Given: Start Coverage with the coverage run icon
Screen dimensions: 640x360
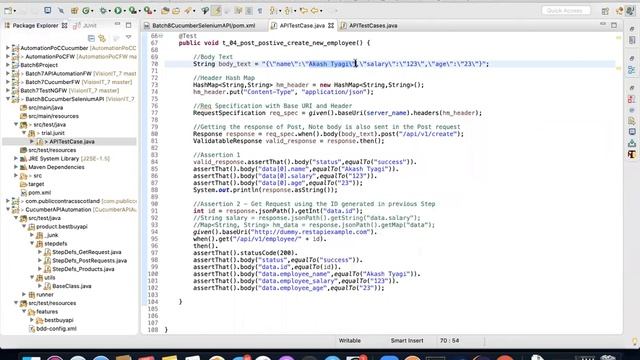Looking at the screenshot, I should point(132,11).
